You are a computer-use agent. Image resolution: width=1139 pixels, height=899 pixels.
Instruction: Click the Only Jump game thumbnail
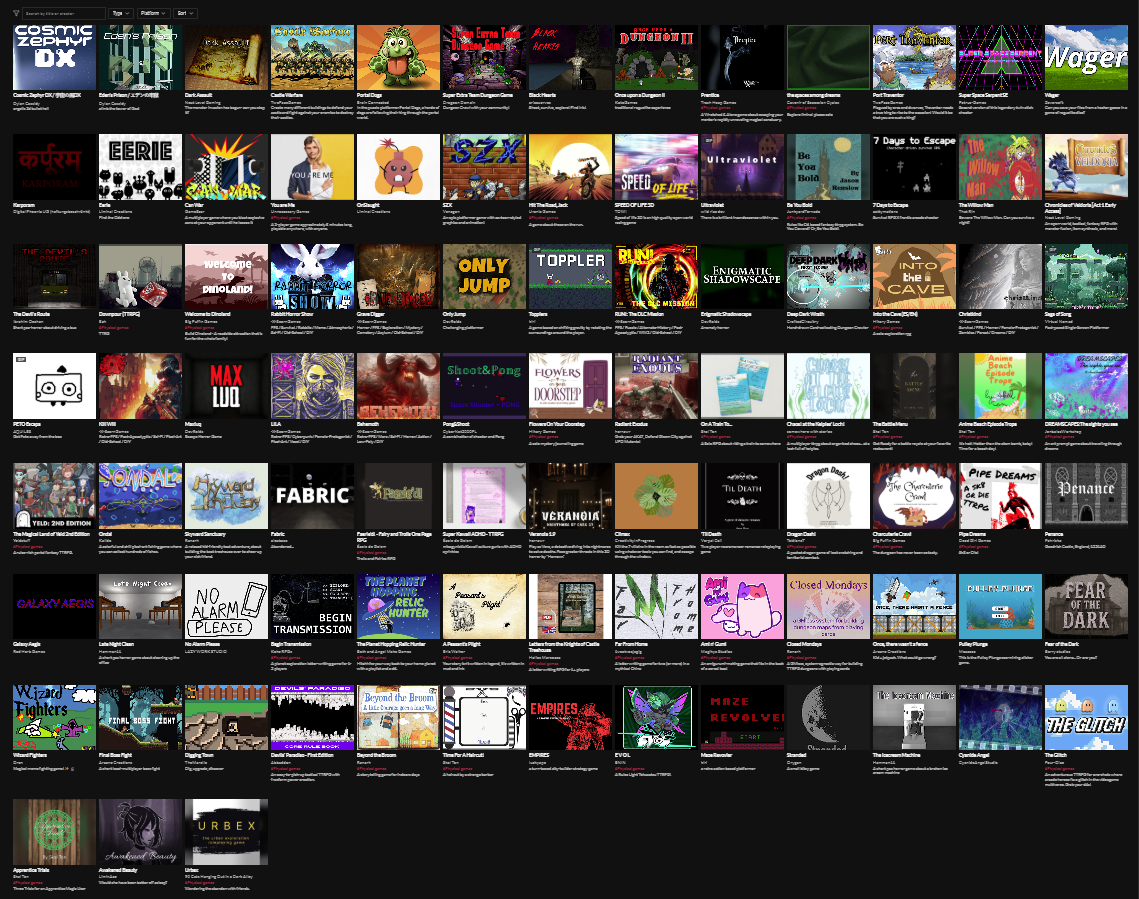(485, 277)
